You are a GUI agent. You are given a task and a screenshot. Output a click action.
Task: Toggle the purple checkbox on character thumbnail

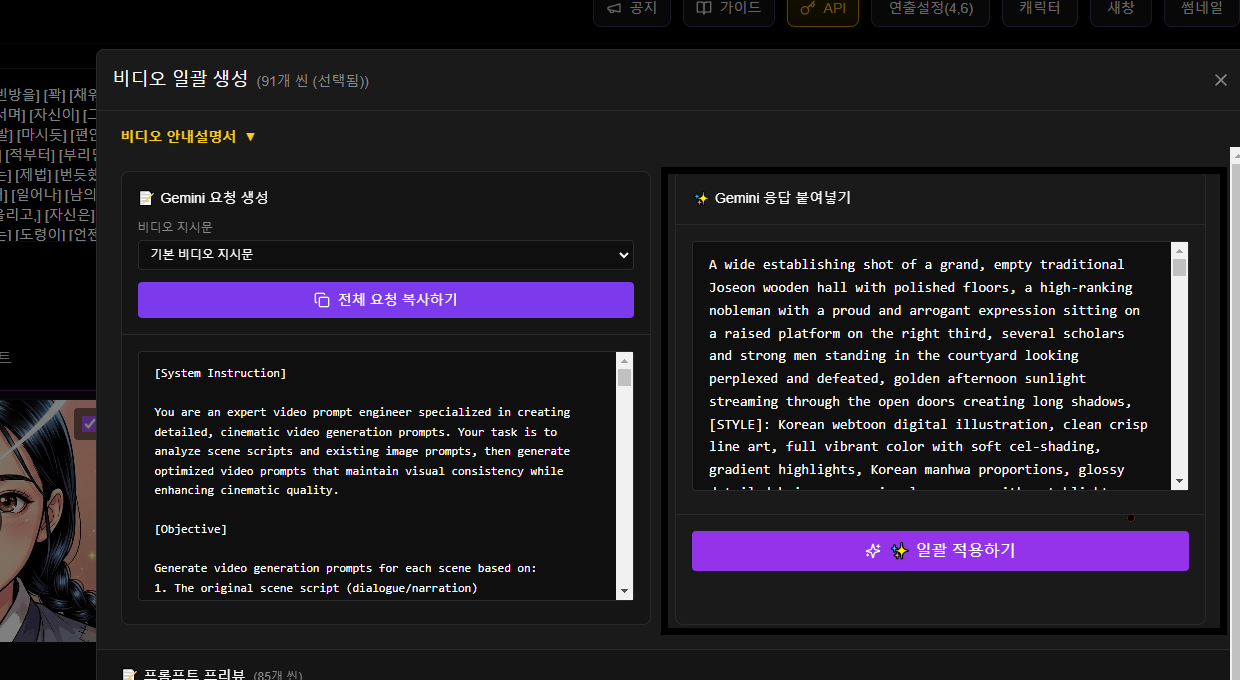click(x=89, y=424)
